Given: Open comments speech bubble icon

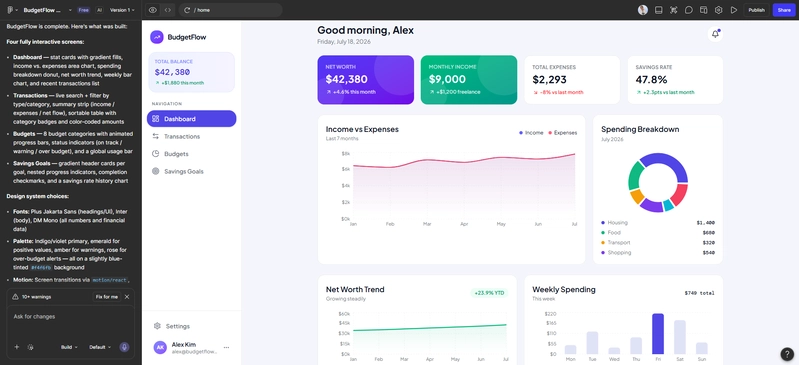Looking at the screenshot, I should (688, 10).
